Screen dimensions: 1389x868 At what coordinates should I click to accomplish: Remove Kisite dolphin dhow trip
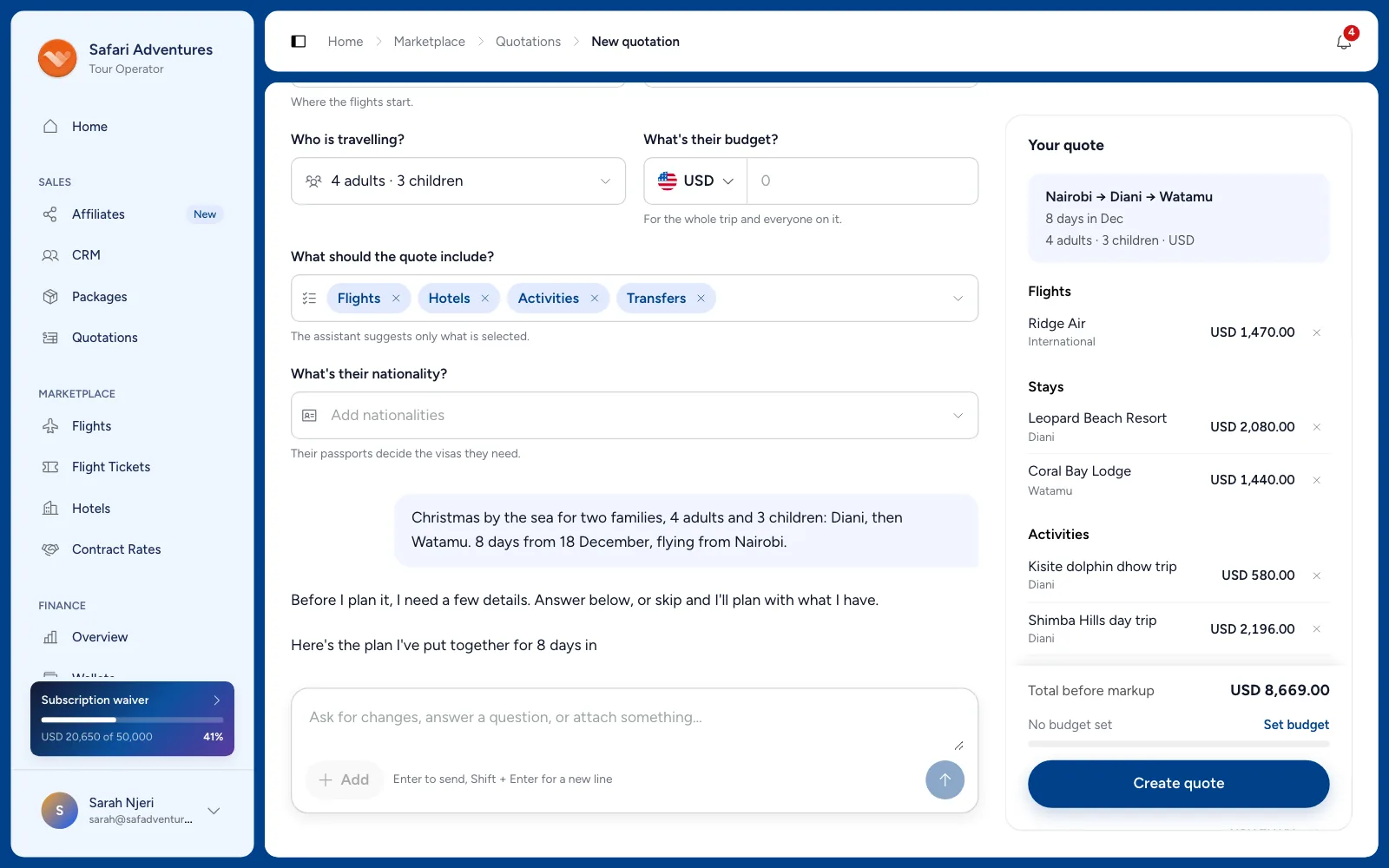coord(1317,575)
